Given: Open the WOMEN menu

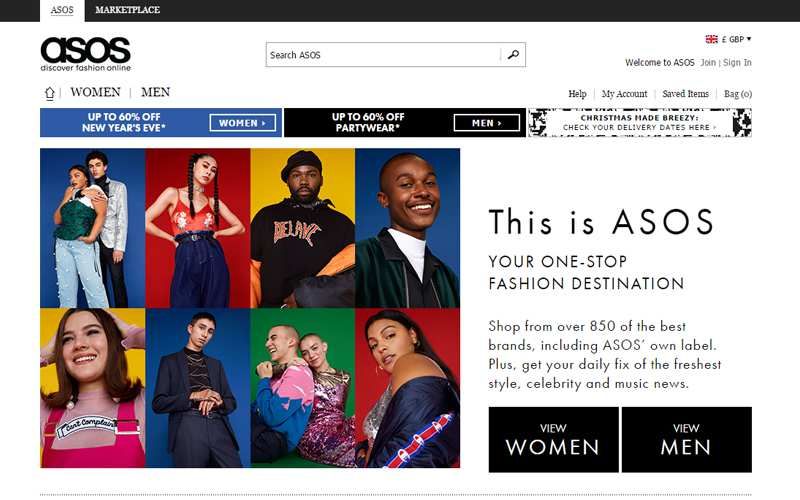Looking at the screenshot, I should [95, 92].
